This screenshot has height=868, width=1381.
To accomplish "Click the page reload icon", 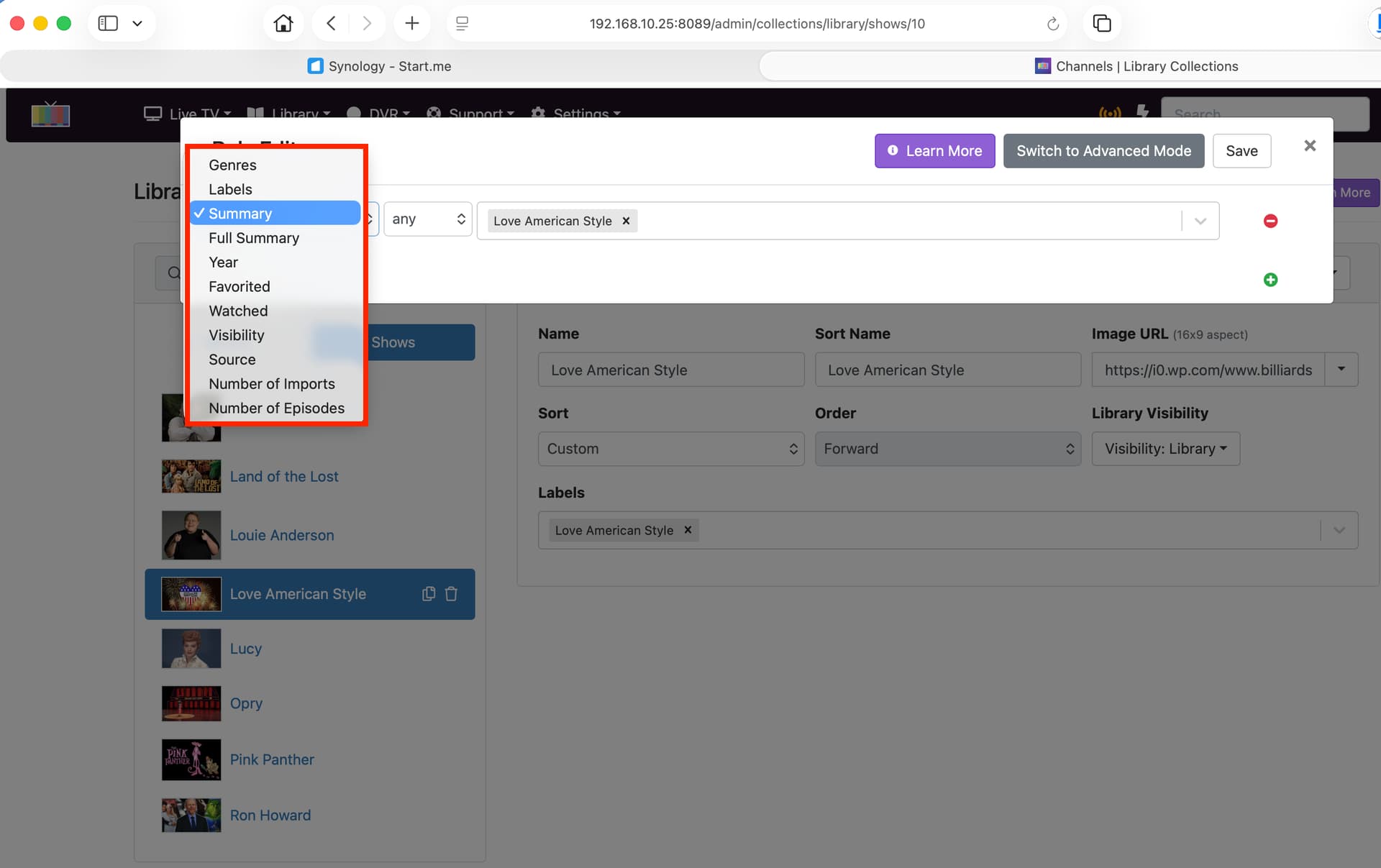I will [1052, 24].
